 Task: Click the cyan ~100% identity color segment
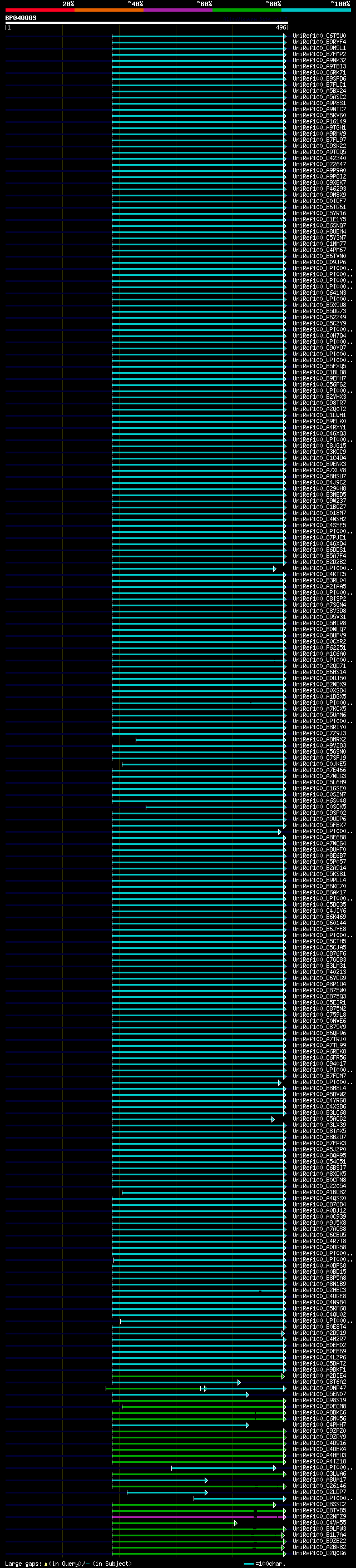coord(316,10)
